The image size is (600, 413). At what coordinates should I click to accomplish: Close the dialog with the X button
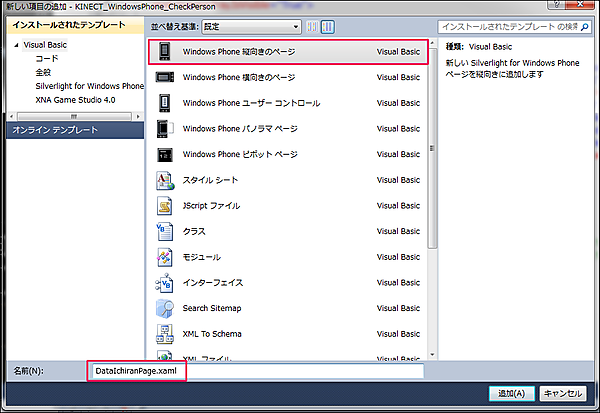tap(580, 4)
